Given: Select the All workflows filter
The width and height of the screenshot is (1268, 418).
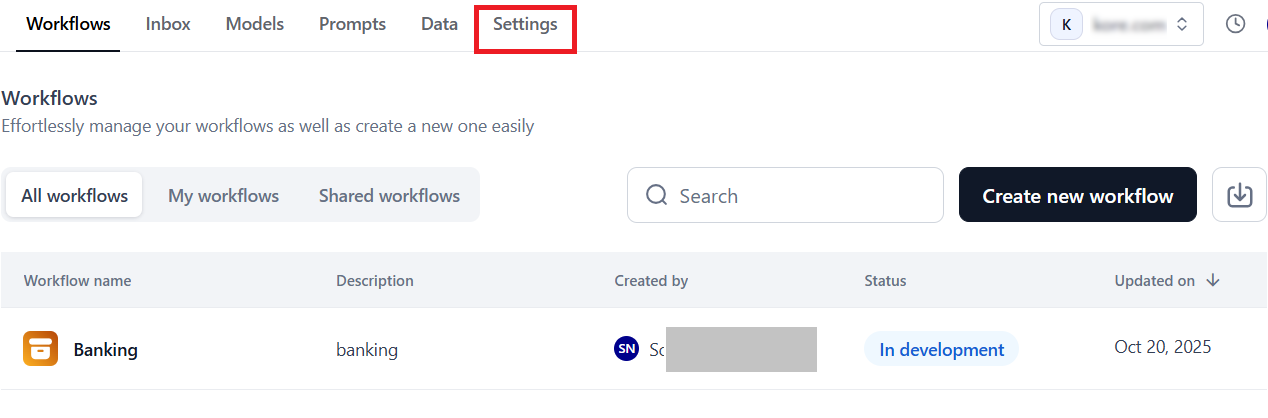Looking at the screenshot, I should click(74, 195).
